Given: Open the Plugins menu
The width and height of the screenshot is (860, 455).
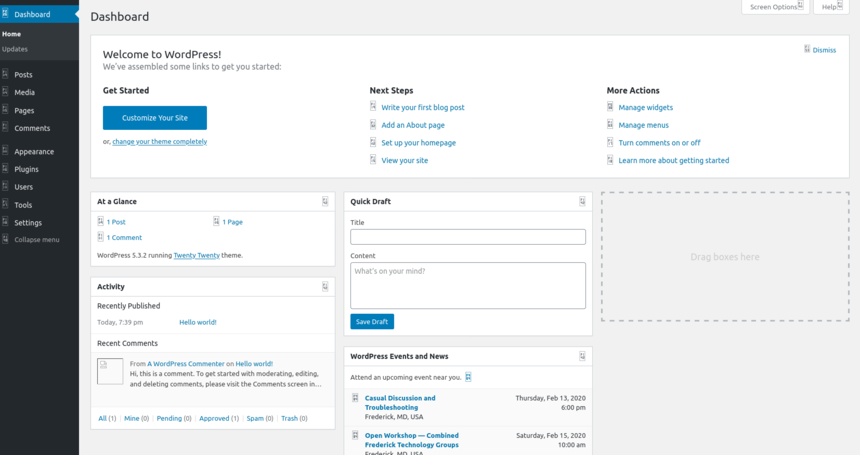Looking at the screenshot, I should click(x=26, y=169).
